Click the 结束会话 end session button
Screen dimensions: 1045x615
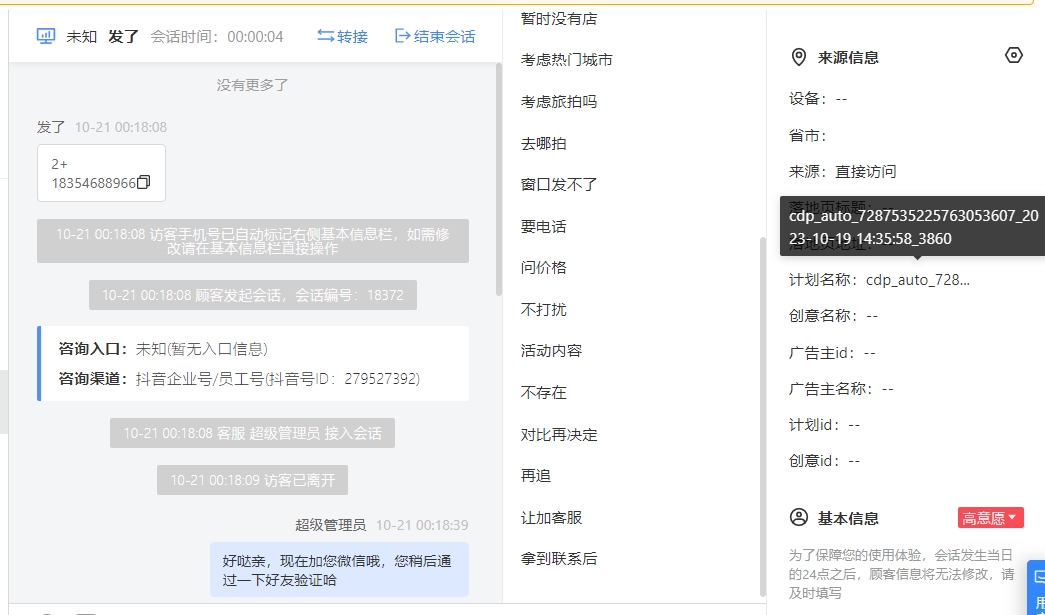[x=435, y=36]
